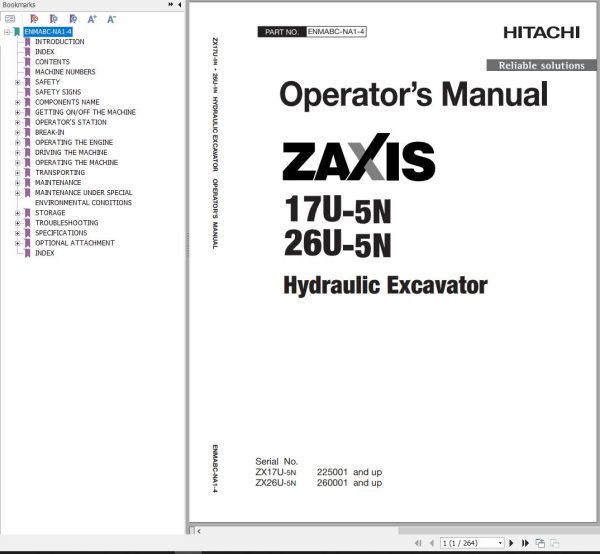The height and width of the screenshot is (554, 600).
Task: Open the final INDEX bookmark after OPTIONAL ATTACHMENT
Action: tap(45, 253)
